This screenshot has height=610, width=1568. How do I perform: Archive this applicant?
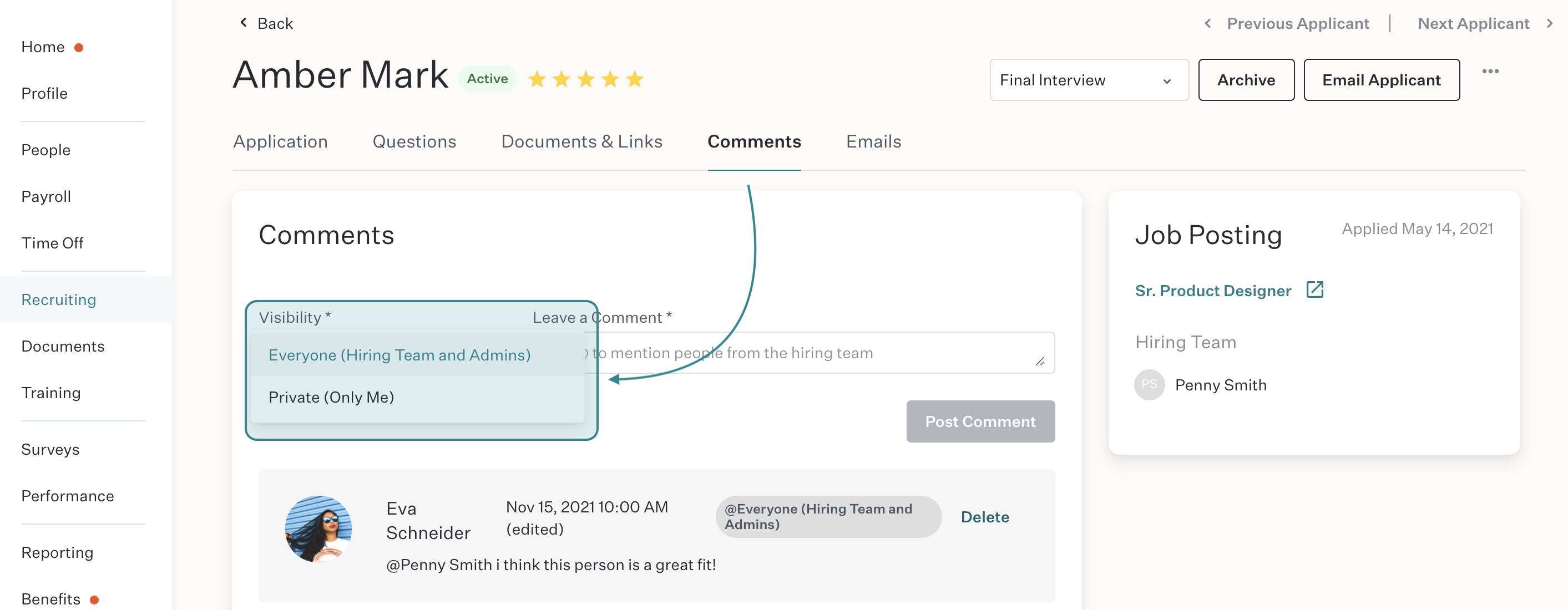coord(1246,80)
